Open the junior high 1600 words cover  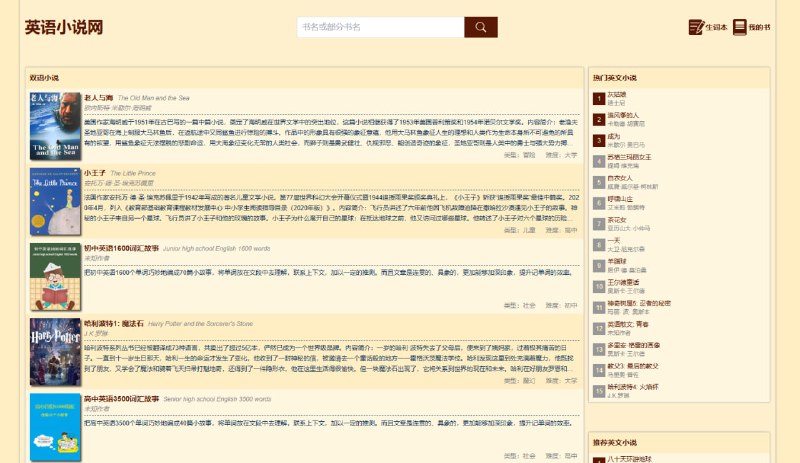click(x=55, y=276)
